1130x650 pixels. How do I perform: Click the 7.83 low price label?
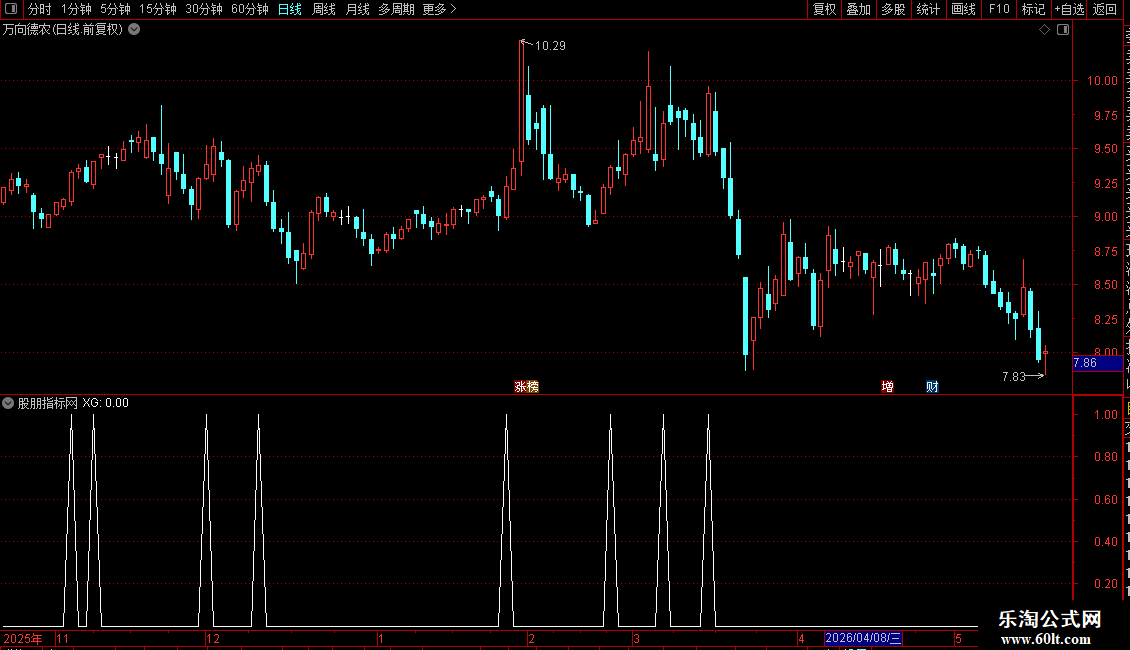pos(1013,376)
